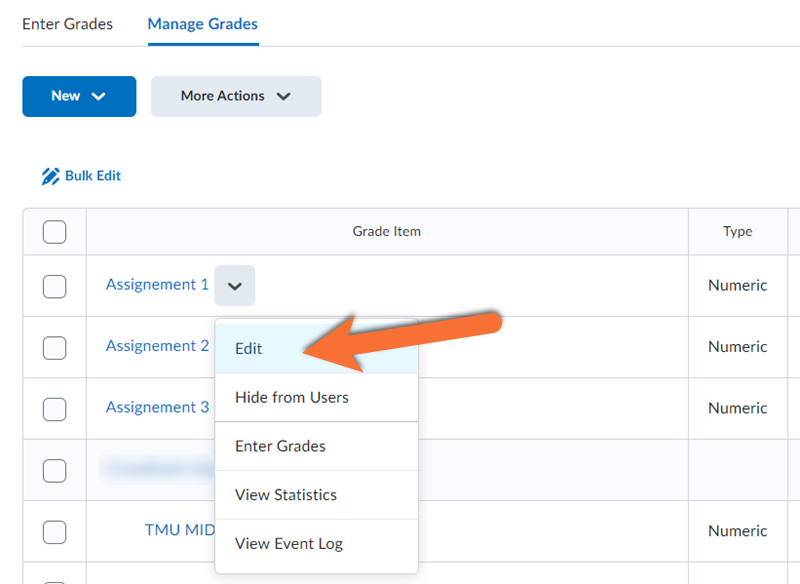Check the box for Assignement 1
800x584 pixels.
click(55, 286)
